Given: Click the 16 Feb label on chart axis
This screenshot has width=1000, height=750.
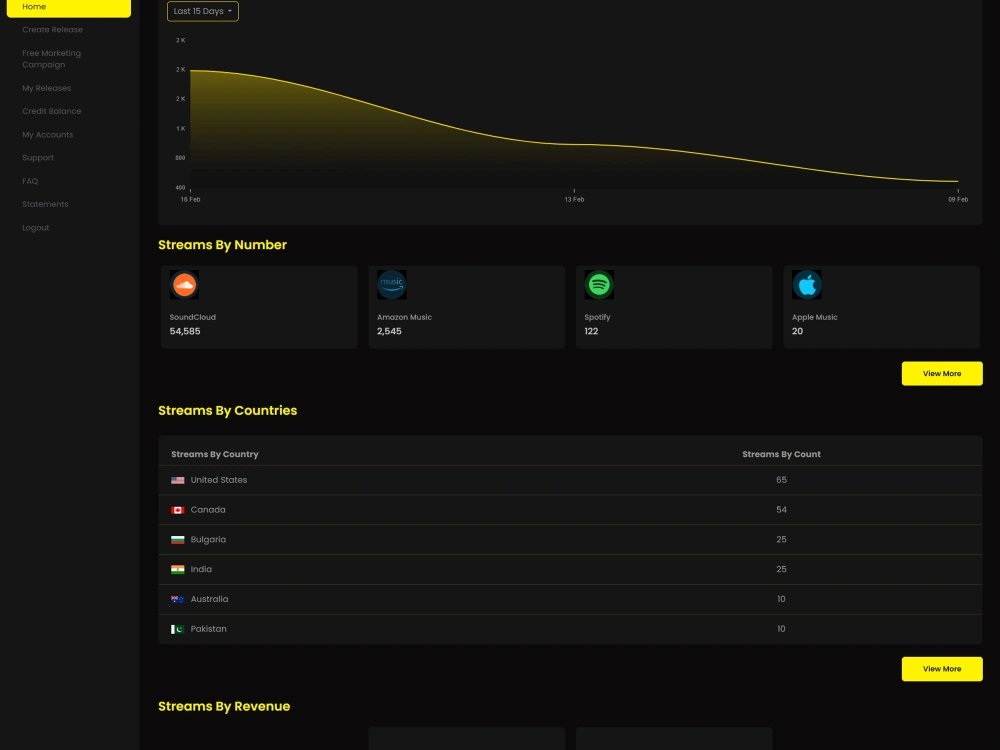Looking at the screenshot, I should pos(190,200).
